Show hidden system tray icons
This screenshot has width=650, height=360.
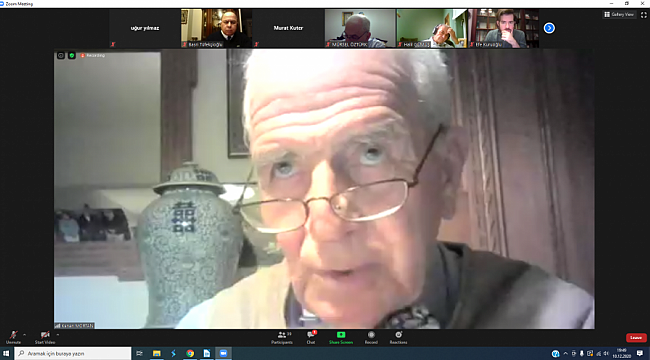pyautogui.click(x=565, y=353)
